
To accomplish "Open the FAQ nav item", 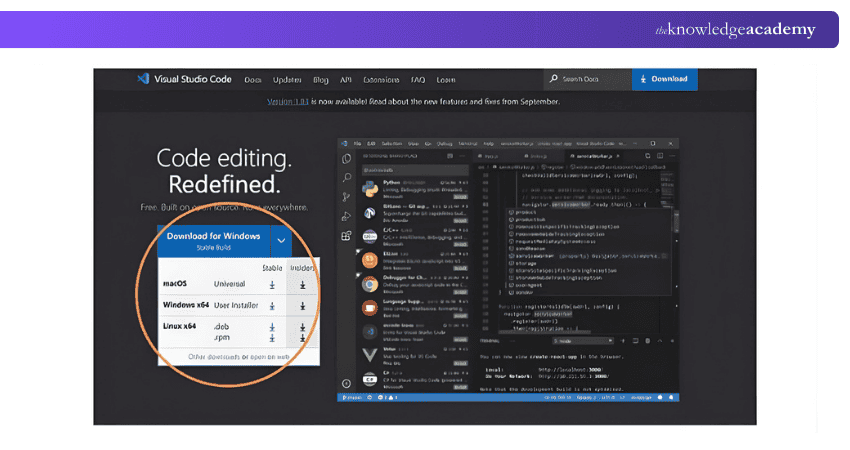I will point(418,80).
